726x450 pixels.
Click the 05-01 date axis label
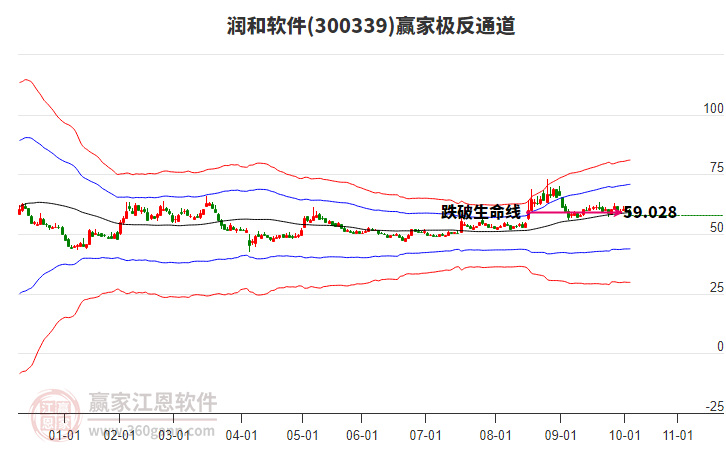pyautogui.click(x=302, y=435)
